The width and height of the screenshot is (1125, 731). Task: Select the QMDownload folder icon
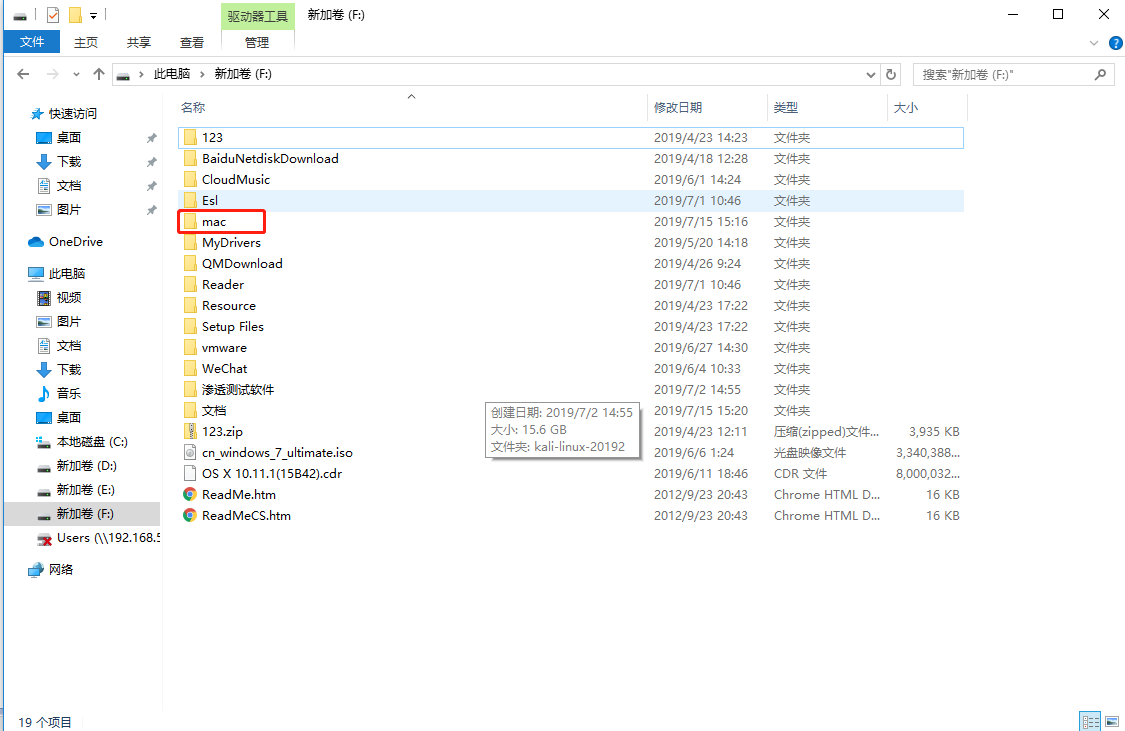tap(190, 263)
